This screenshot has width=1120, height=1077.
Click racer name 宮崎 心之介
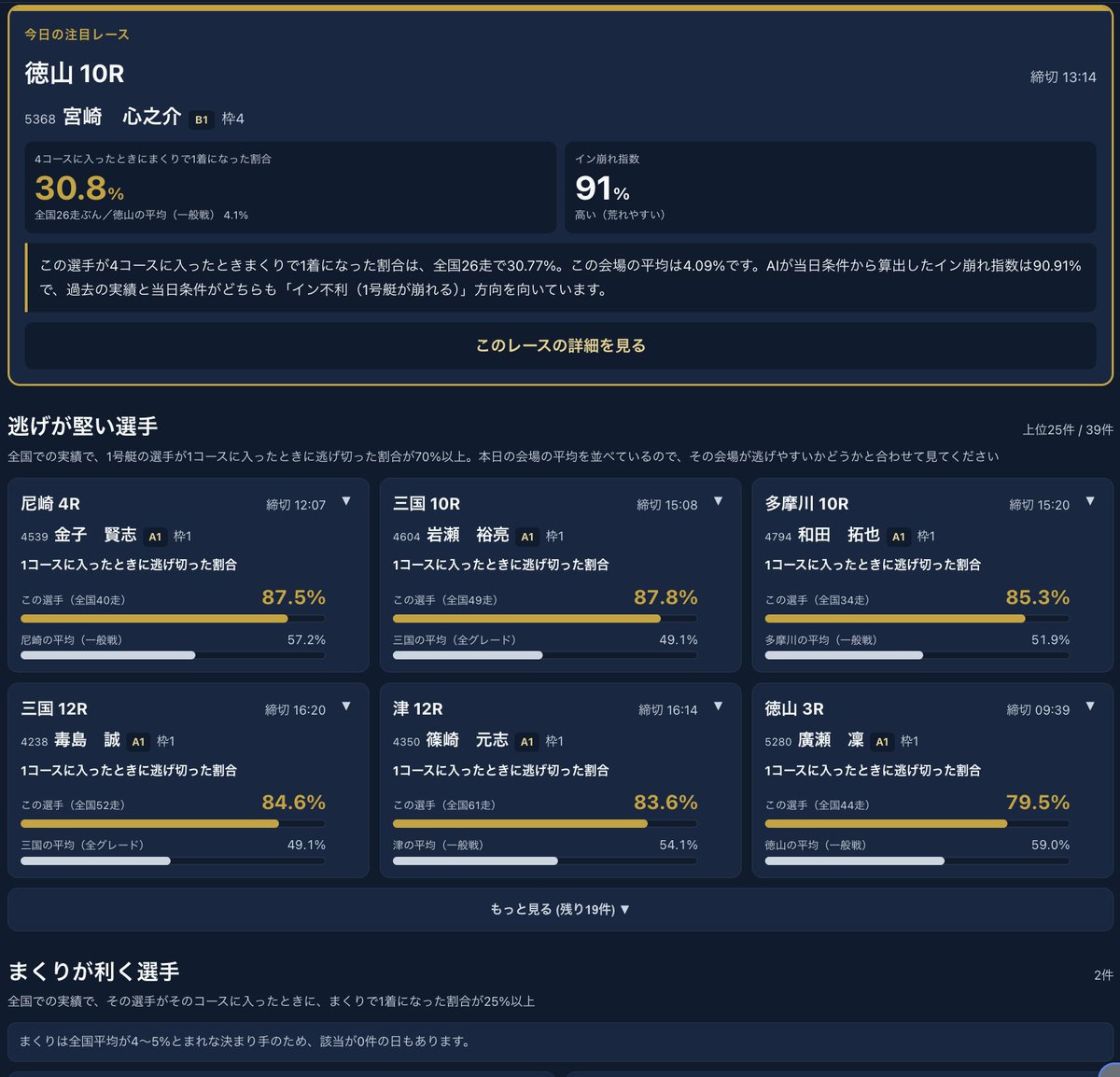[x=121, y=117]
